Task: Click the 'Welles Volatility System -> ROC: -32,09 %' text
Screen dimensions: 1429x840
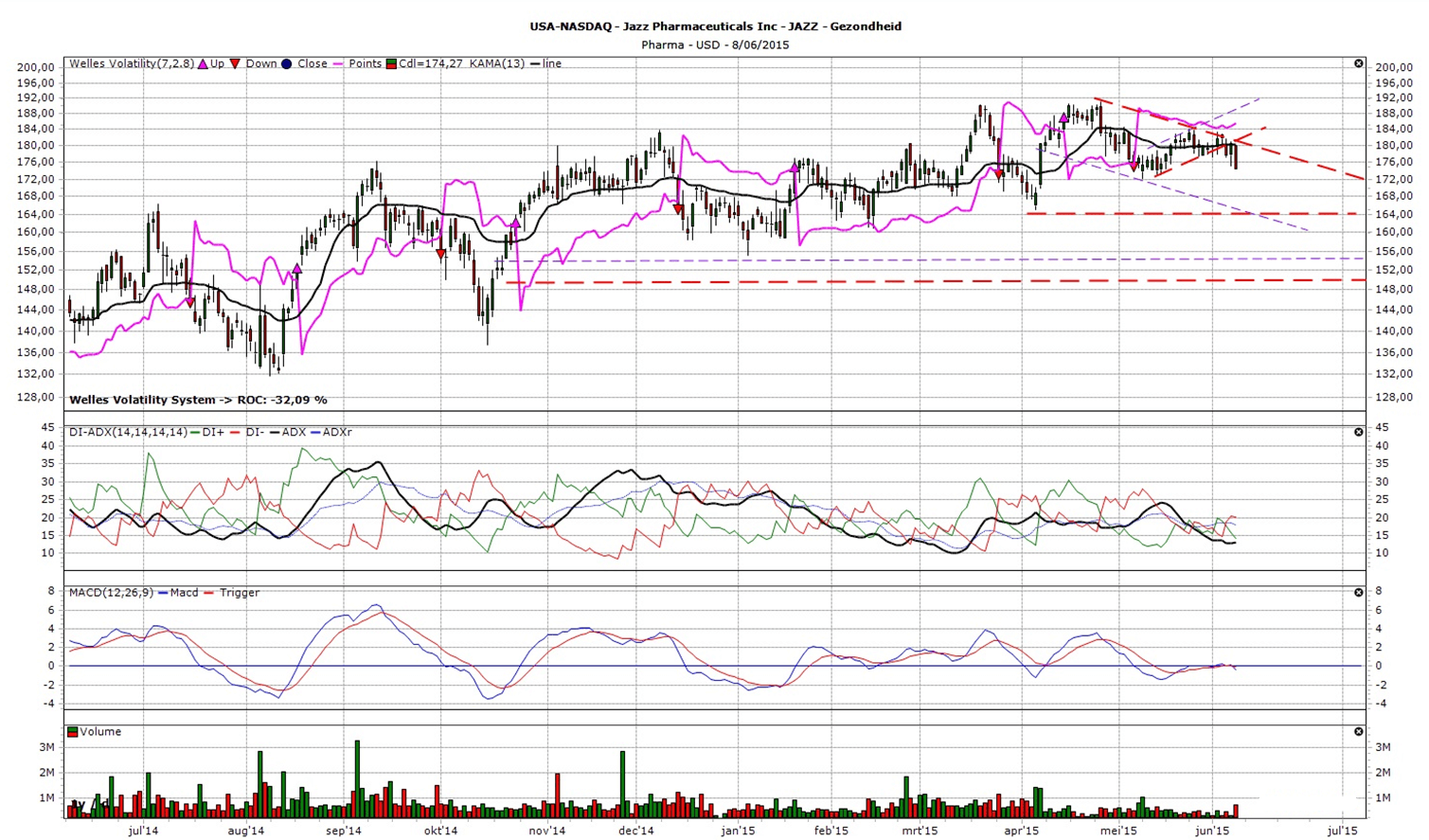Action: 198,400
